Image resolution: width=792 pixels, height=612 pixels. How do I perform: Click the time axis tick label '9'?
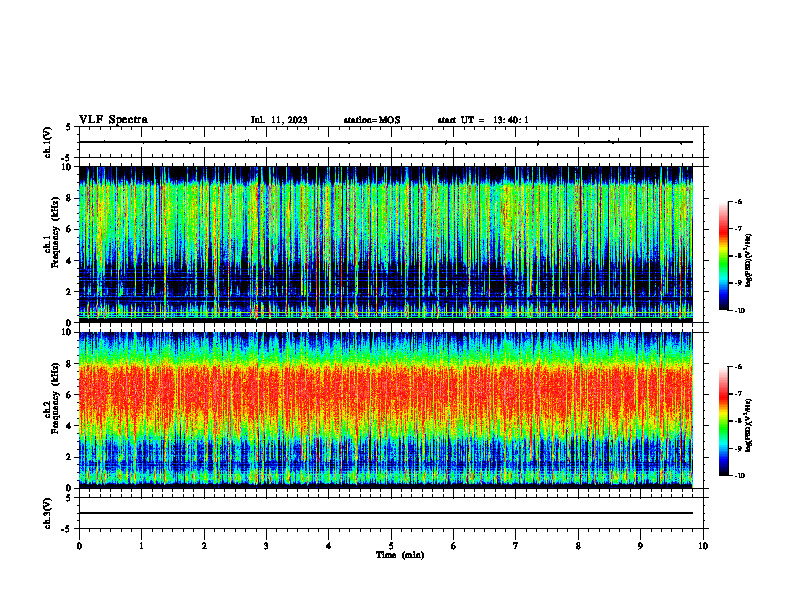point(640,546)
